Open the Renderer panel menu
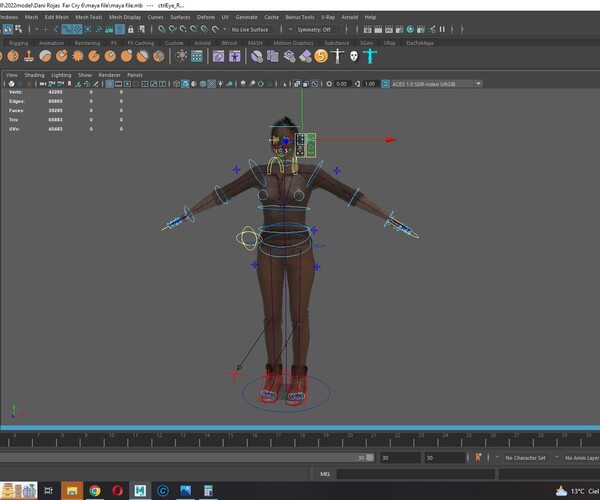The height and width of the screenshot is (500, 600). pos(109,75)
